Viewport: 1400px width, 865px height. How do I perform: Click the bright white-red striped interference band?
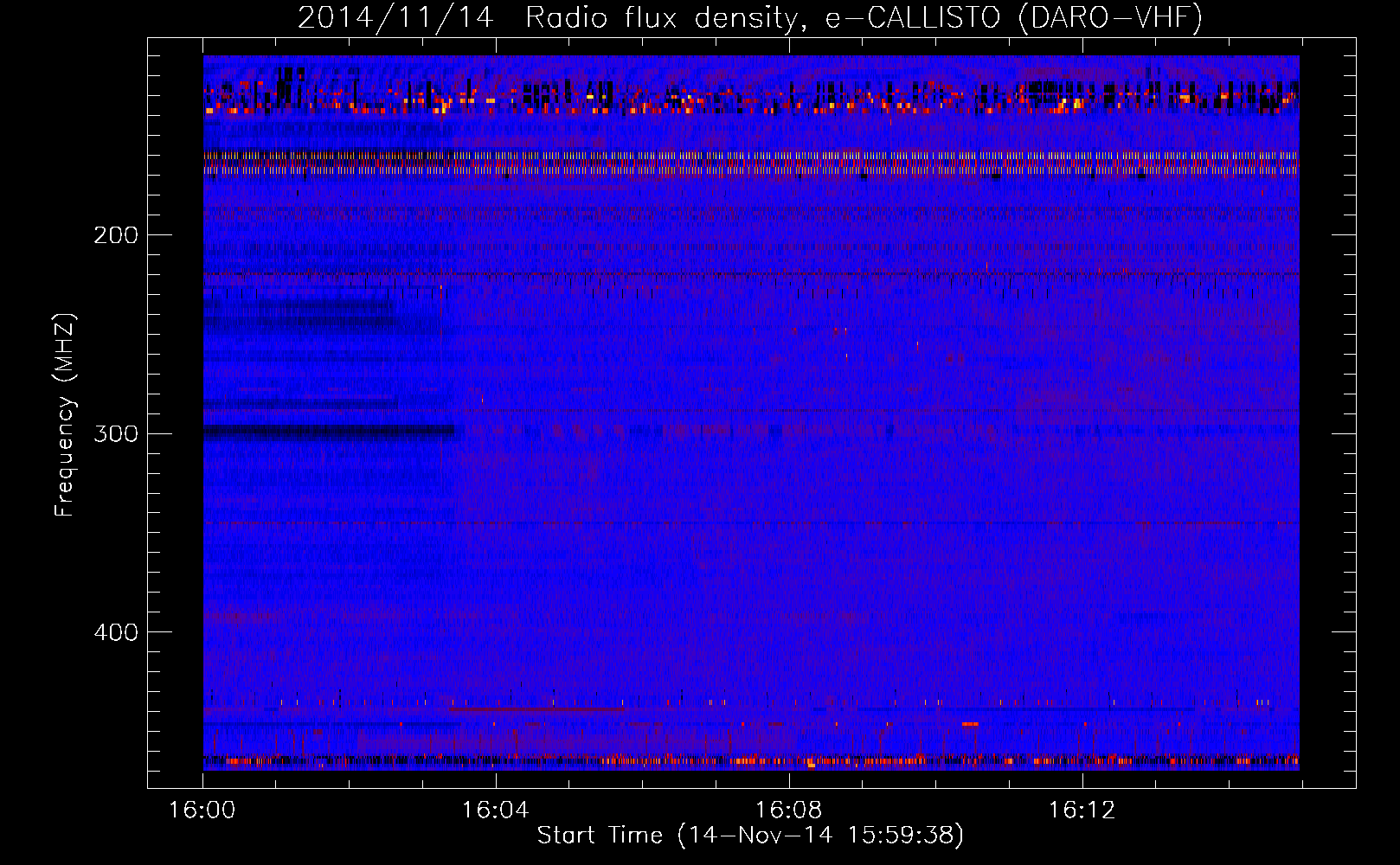(751, 163)
